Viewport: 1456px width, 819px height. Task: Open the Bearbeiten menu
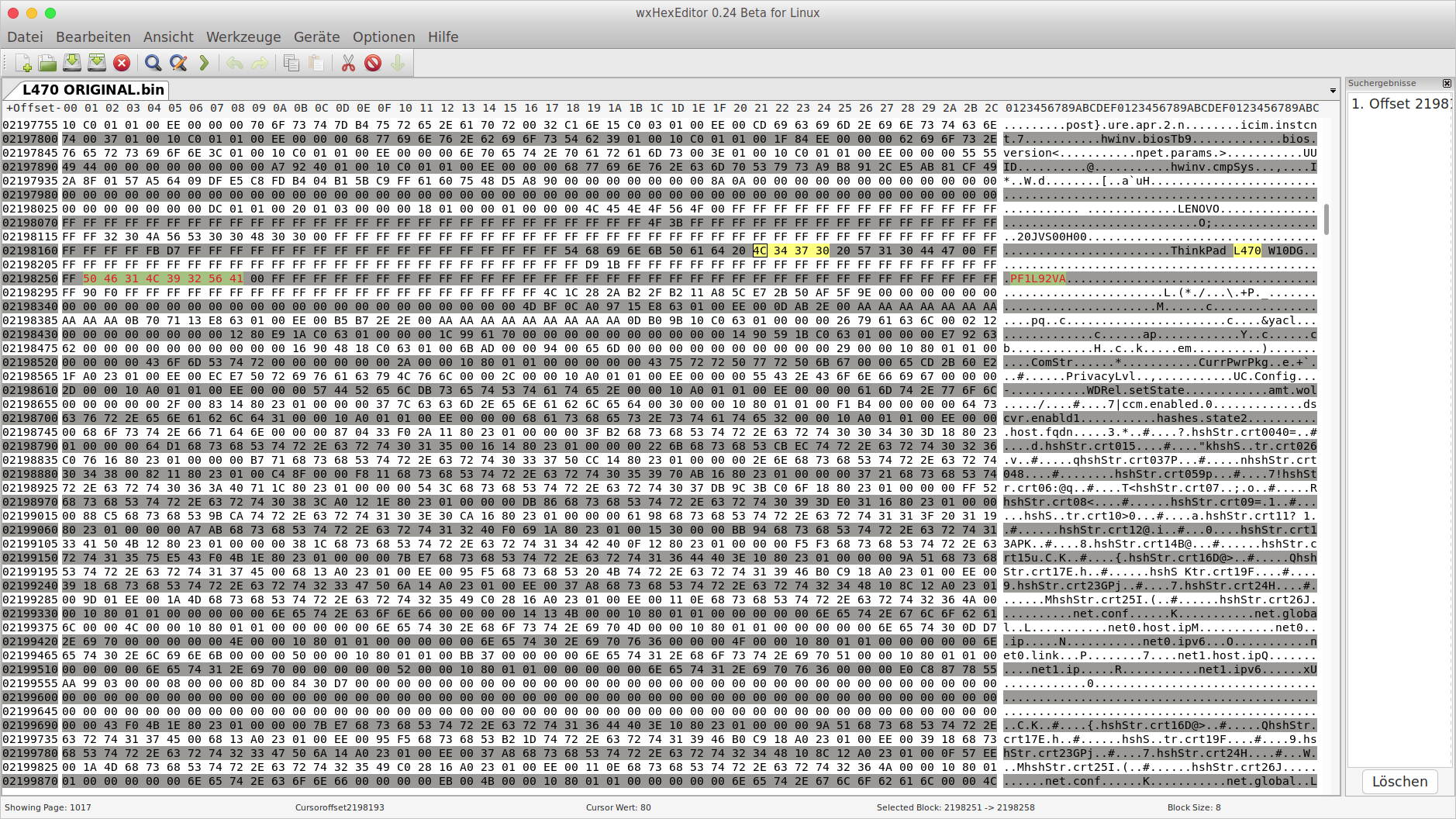tap(93, 36)
